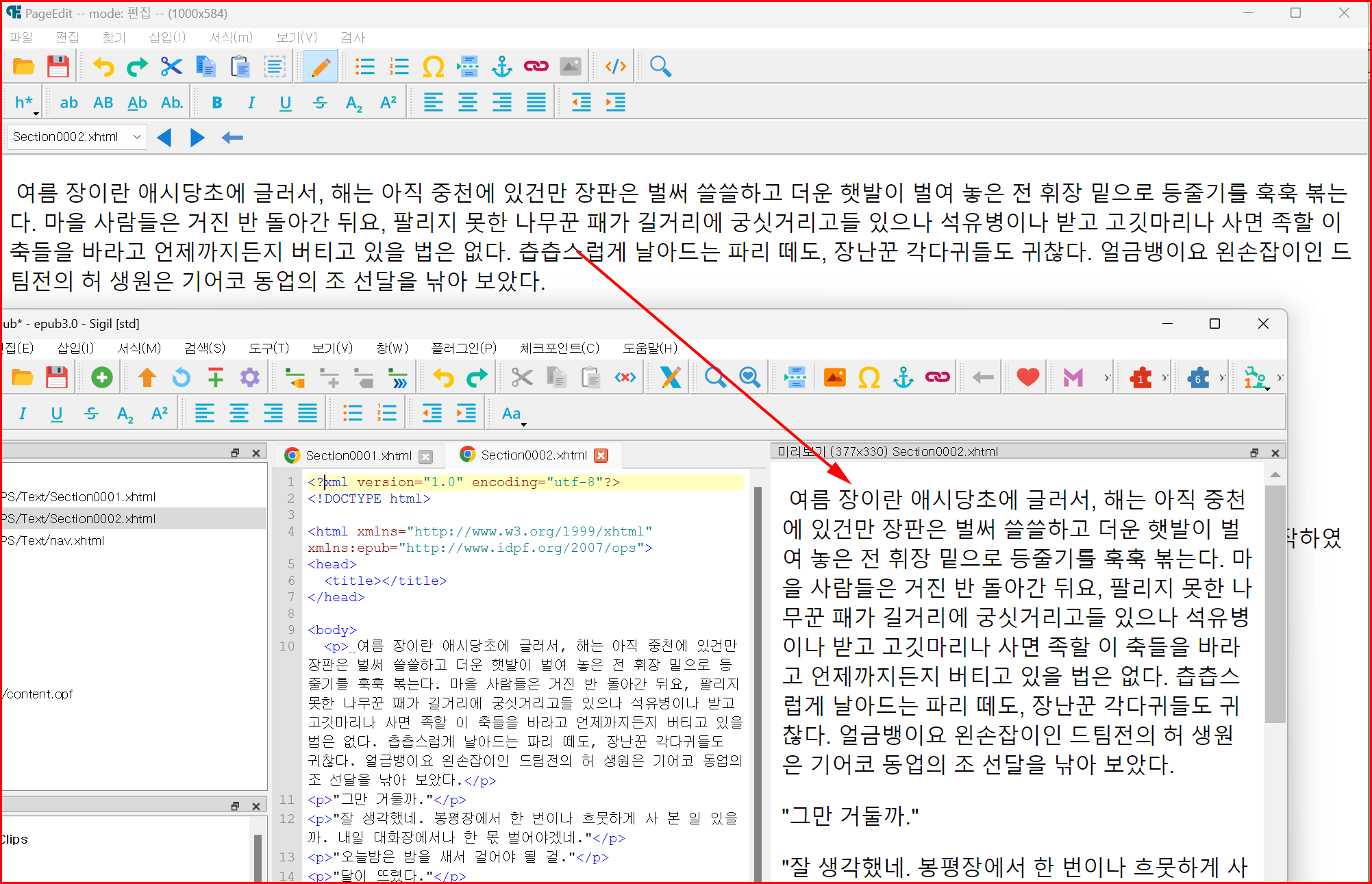Click the red heart donate icon in Sigil
1372x884 pixels.
1027,377
